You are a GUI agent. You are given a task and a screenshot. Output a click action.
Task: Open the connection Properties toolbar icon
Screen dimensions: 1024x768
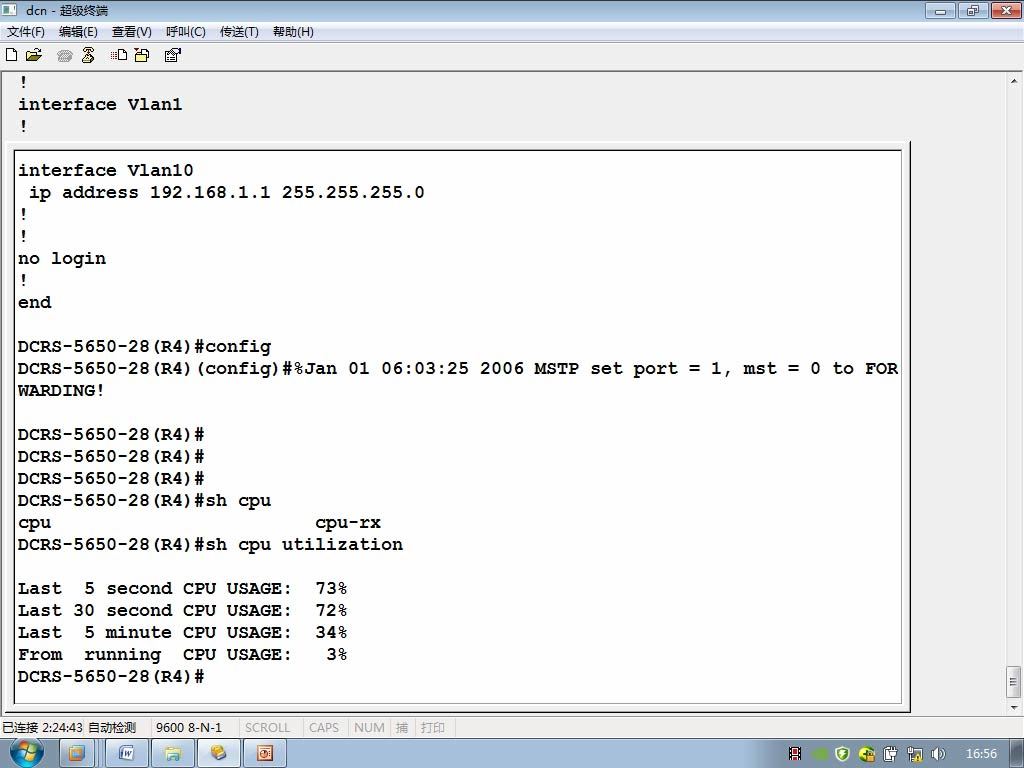[172, 56]
